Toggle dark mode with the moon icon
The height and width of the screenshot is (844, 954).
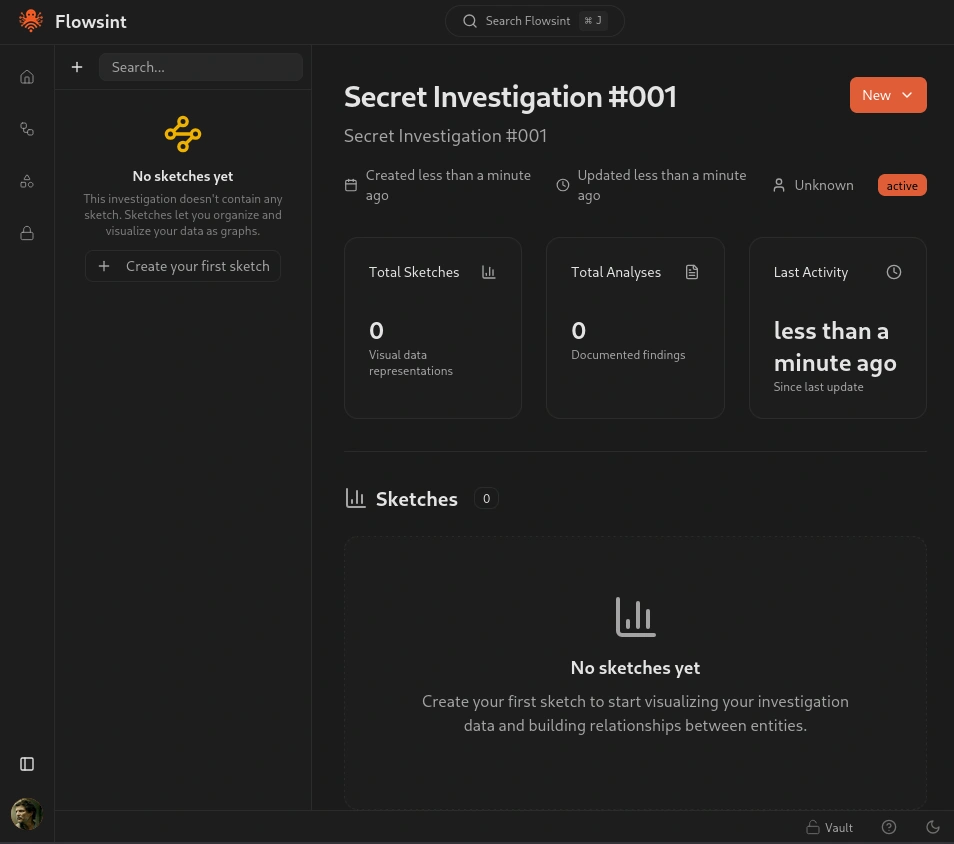pos(933,827)
